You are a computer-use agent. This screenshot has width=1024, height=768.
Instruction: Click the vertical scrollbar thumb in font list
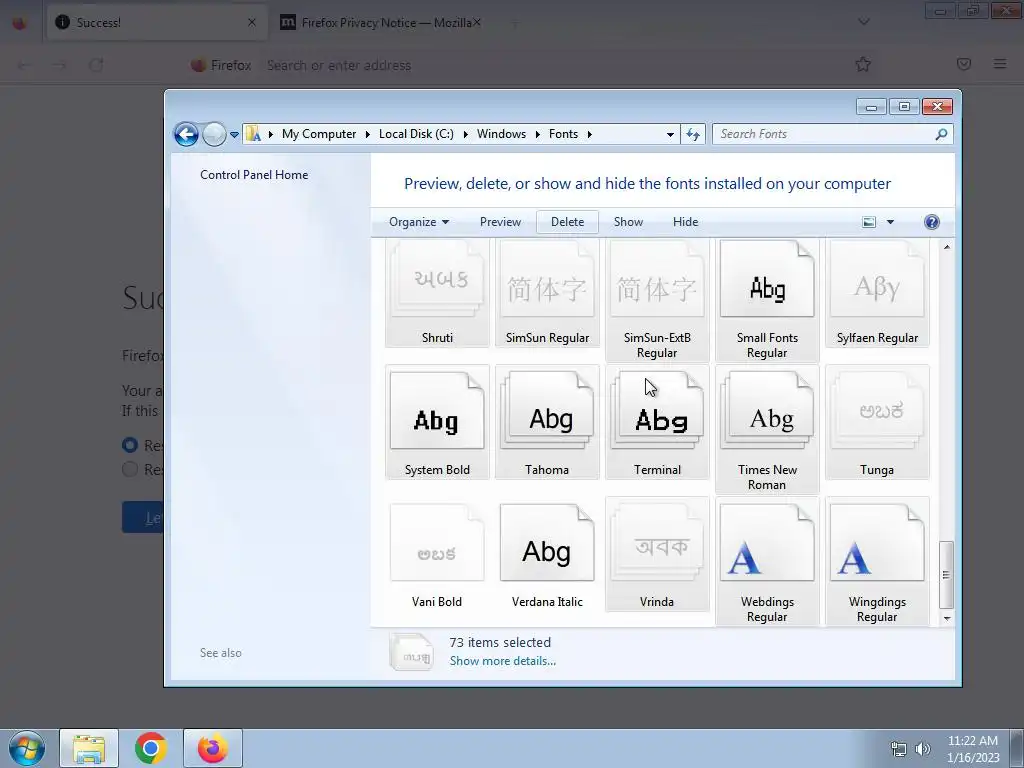pyautogui.click(x=946, y=575)
